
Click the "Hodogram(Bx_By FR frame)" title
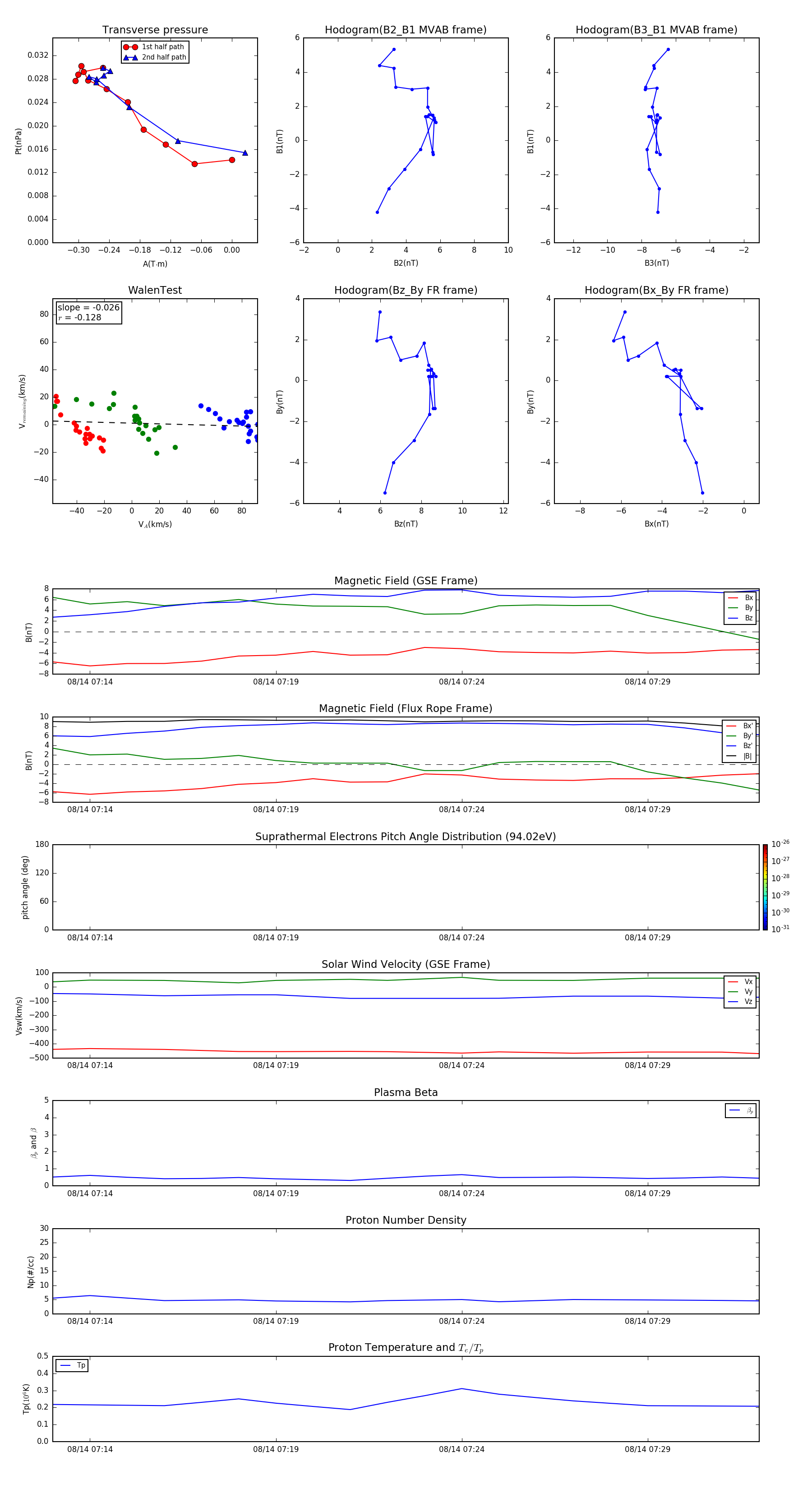(x=656, y=290)
